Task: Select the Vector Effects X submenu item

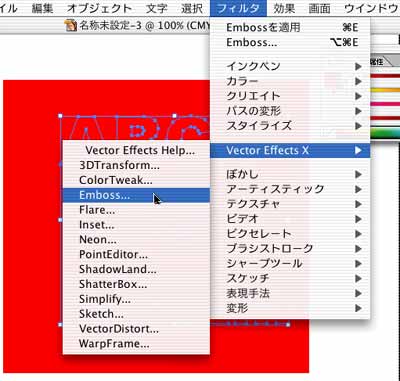Action: (290, 150)
